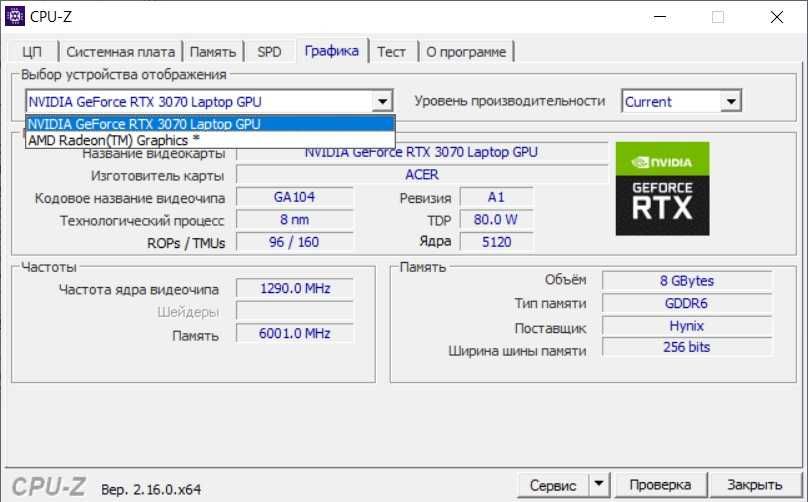Switch to Системная плата tab
Screen dimensions: 808x502
tap(121, 52)
